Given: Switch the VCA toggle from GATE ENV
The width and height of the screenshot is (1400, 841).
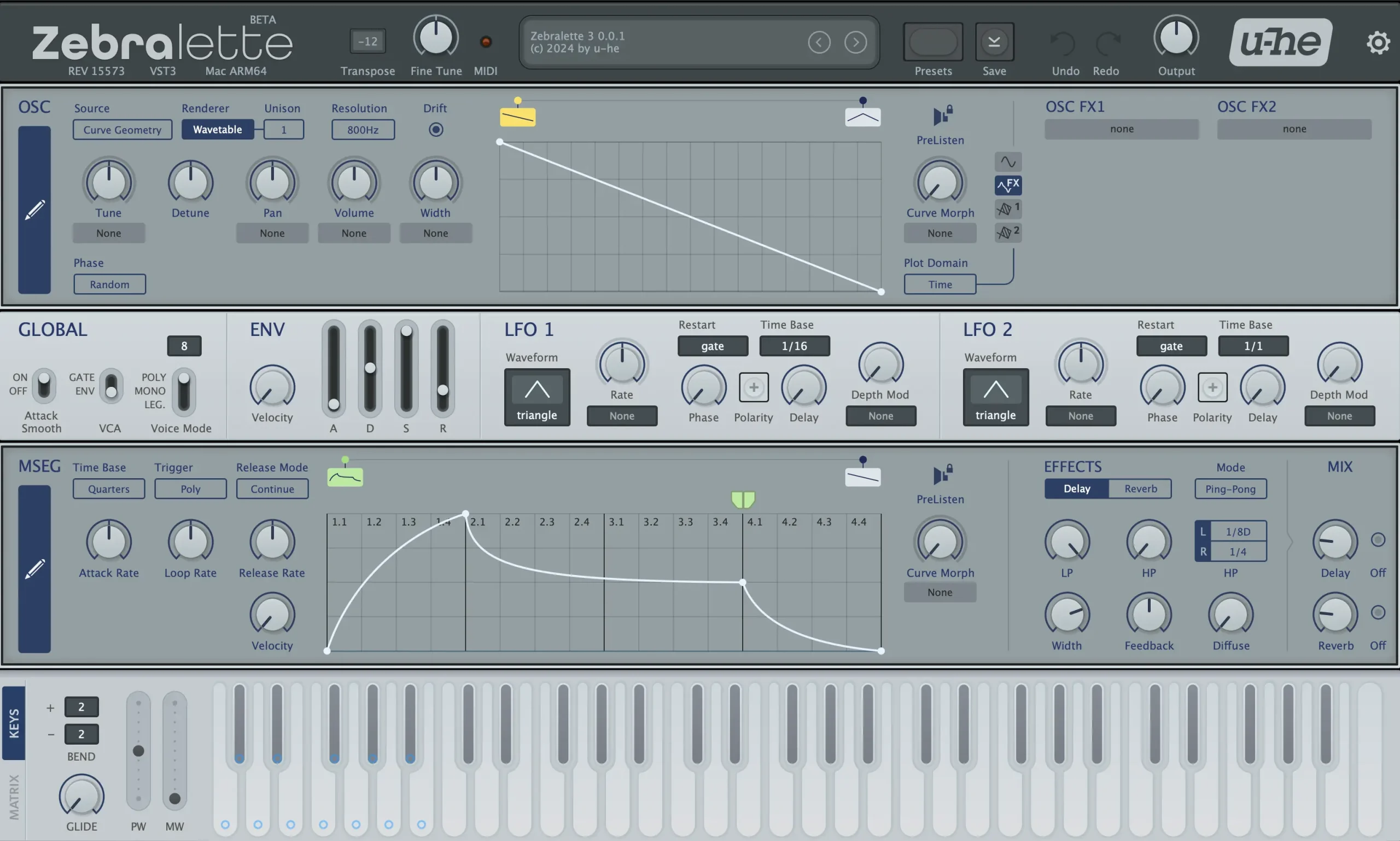Looking at the screenshot, I should coord(111,386).
